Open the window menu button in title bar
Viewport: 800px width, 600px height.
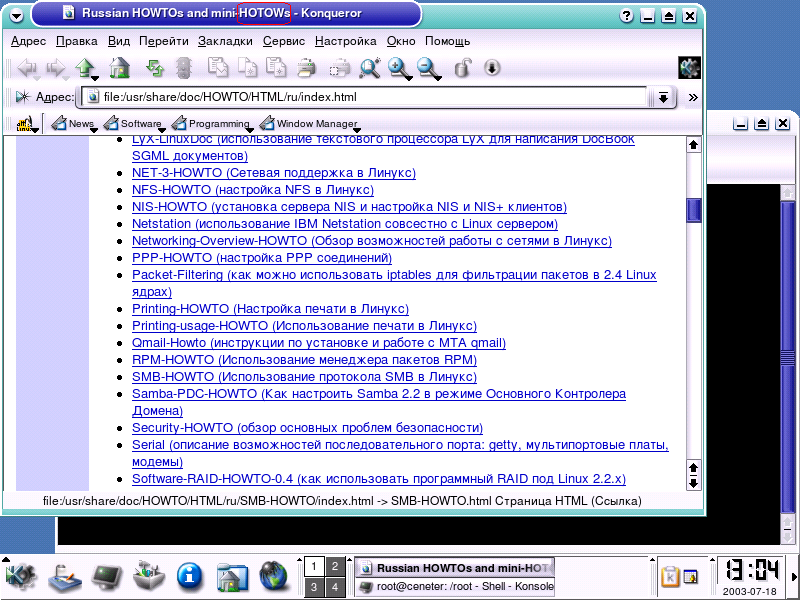coord(16,15)
